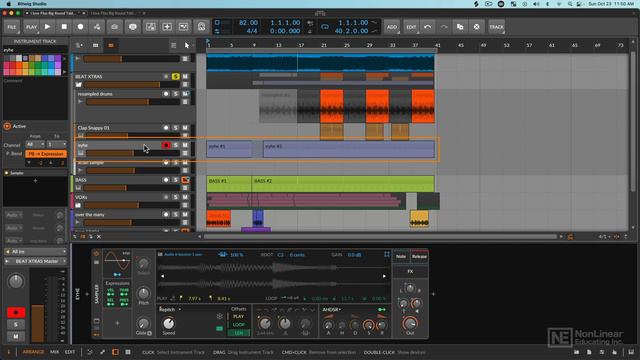The image size is (640, 360).
Task: Open the PLAY menu dropdown
Action: coord(31,27)
